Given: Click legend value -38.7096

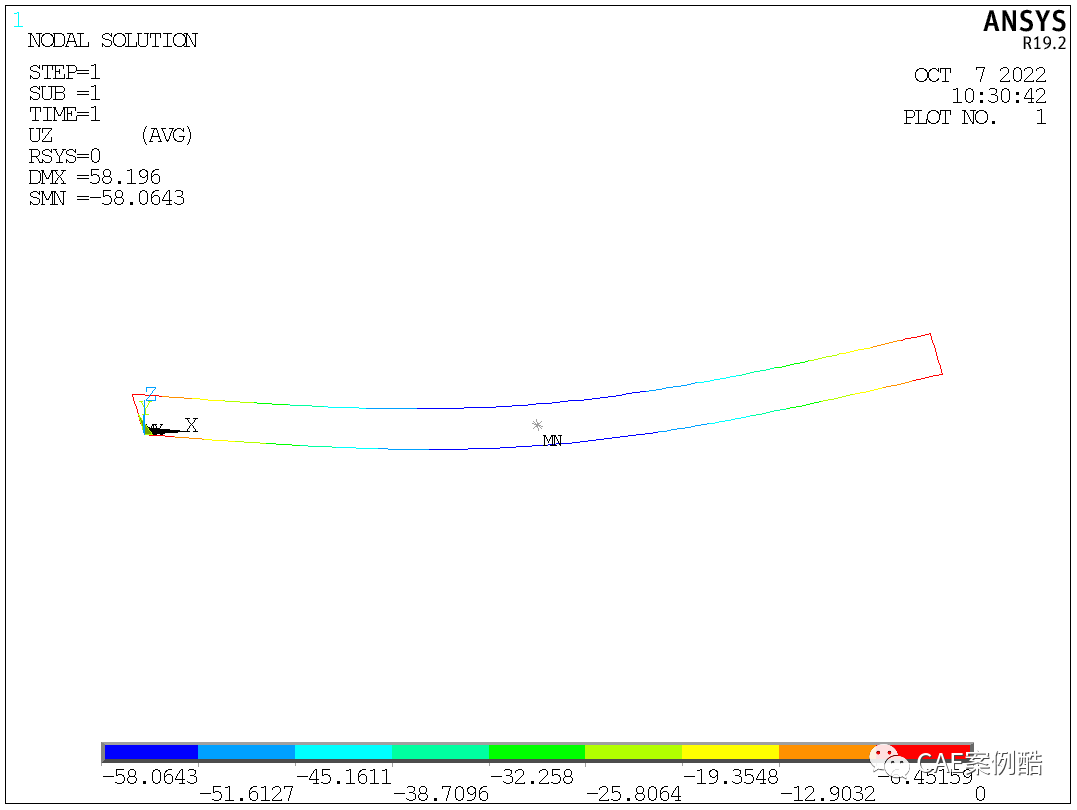Looking at the screenshot, I should 440,794.
